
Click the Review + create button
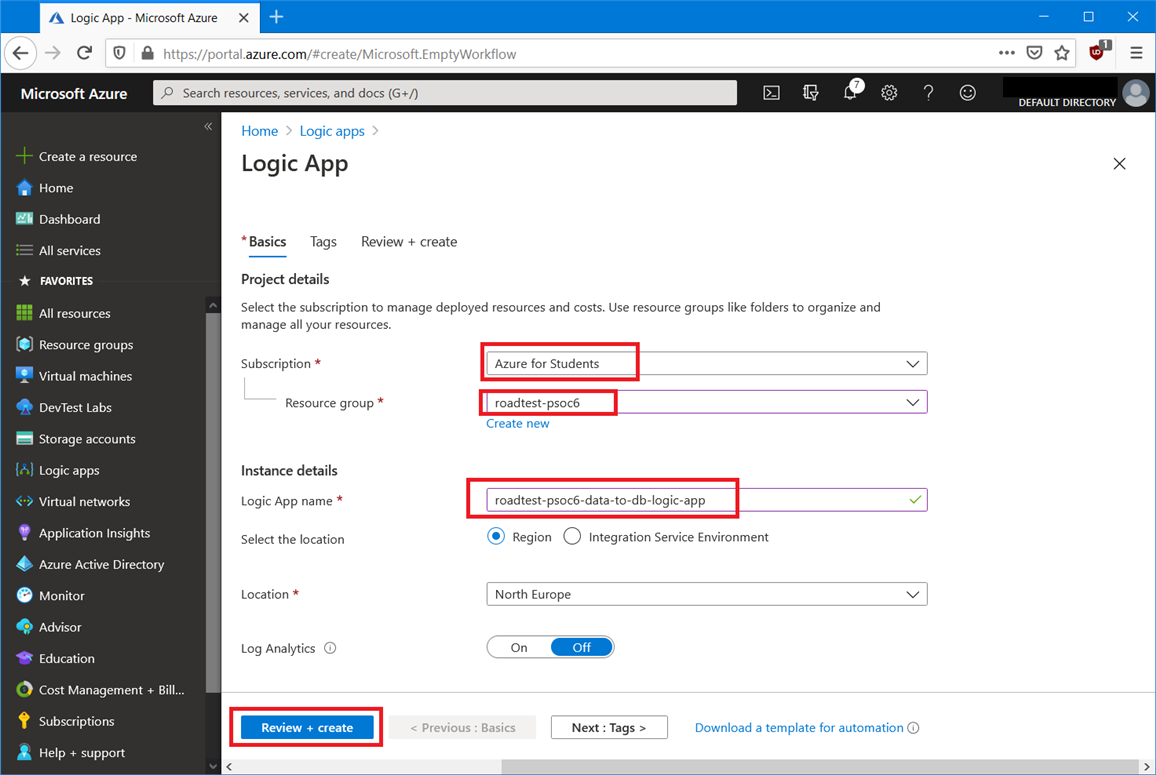tap(307, 728)
